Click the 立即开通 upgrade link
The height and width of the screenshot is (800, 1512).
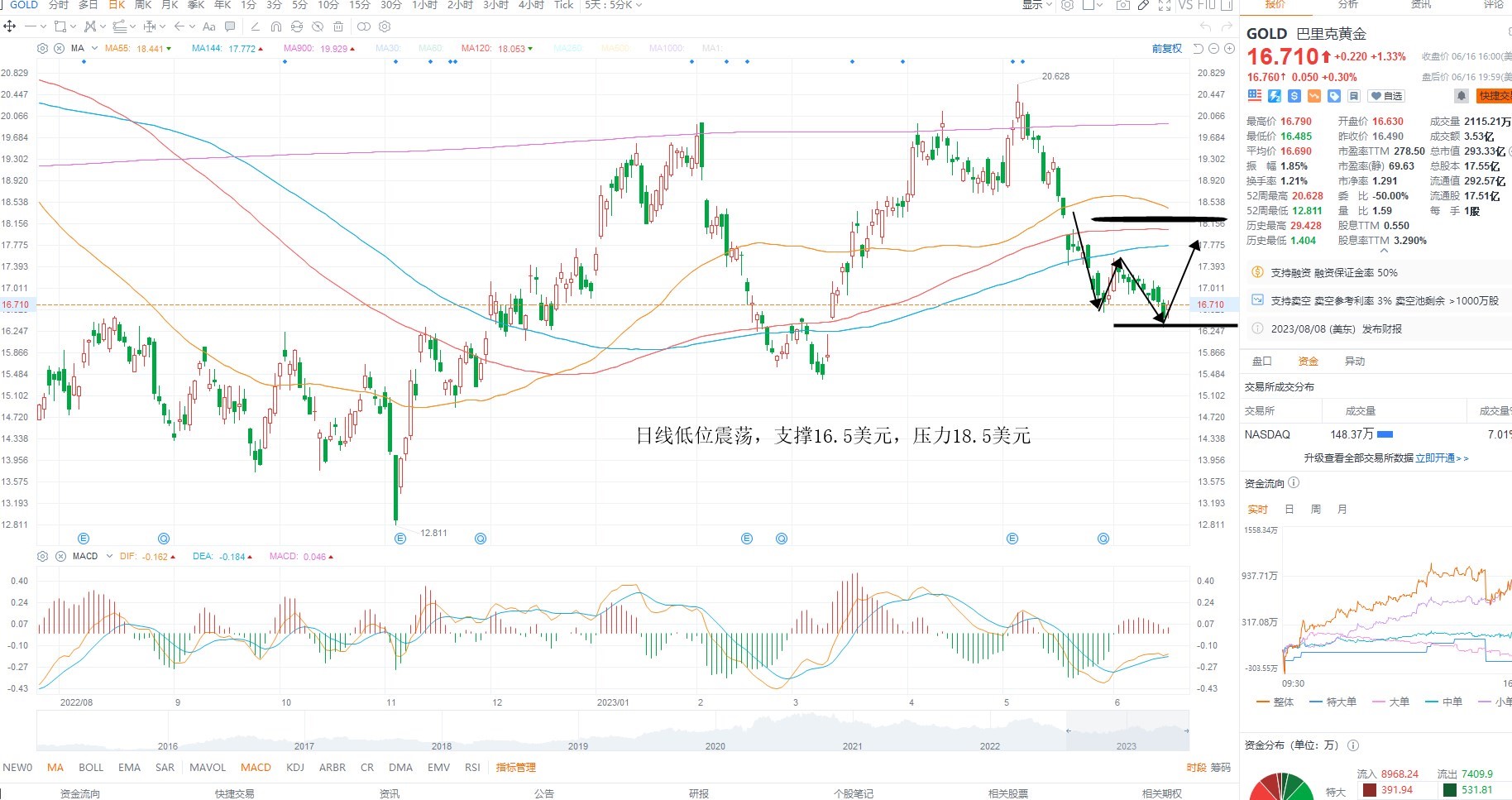(x=1435, y=457)
